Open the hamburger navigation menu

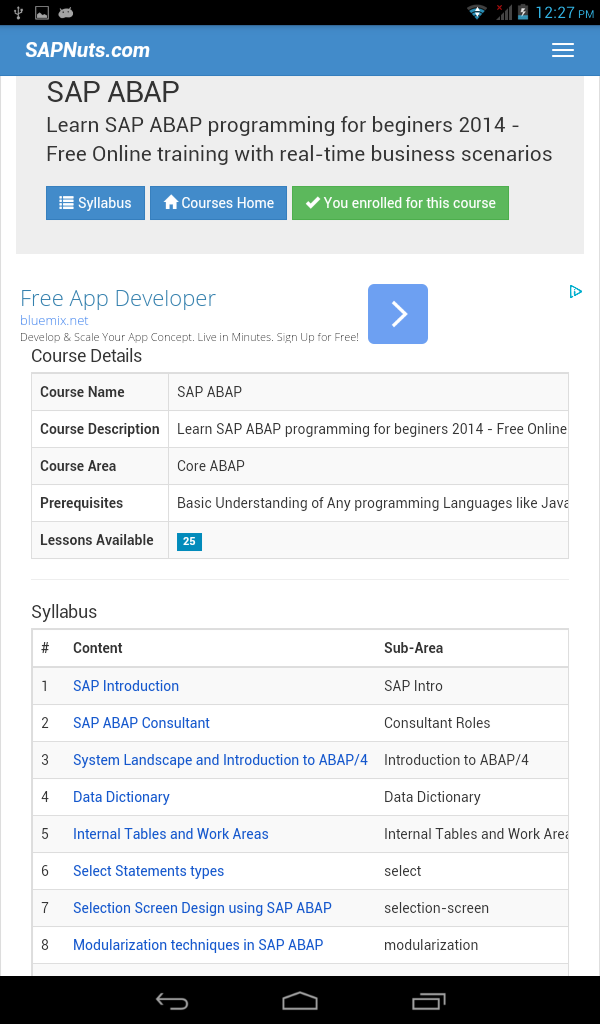[562, 50]
